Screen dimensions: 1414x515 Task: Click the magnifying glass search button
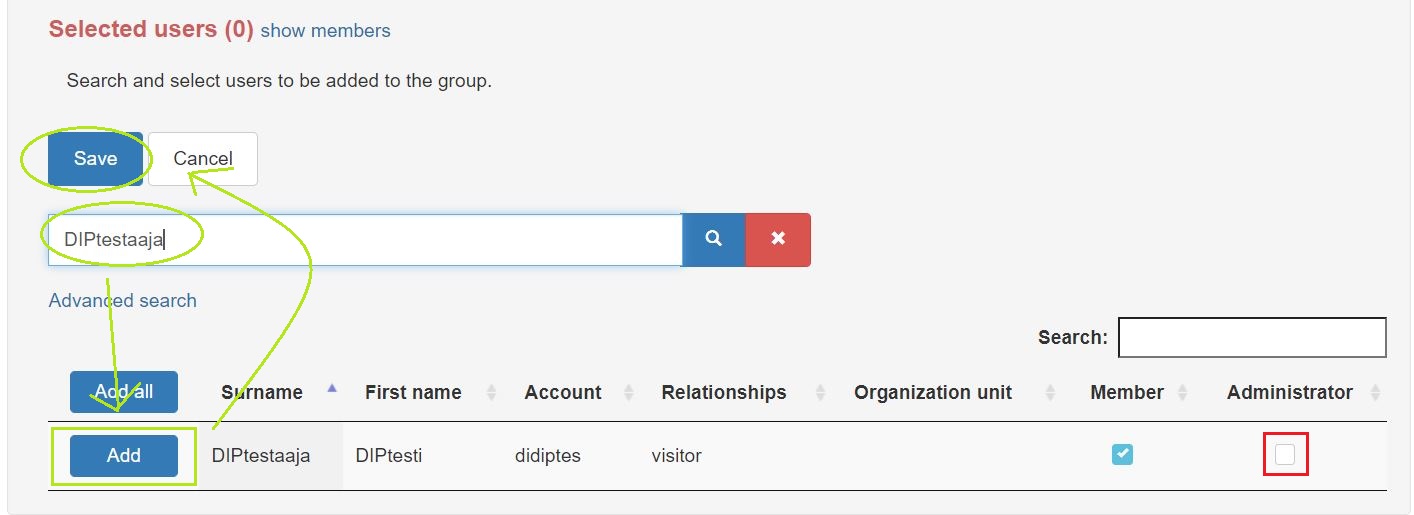click(x=713, y=239)
